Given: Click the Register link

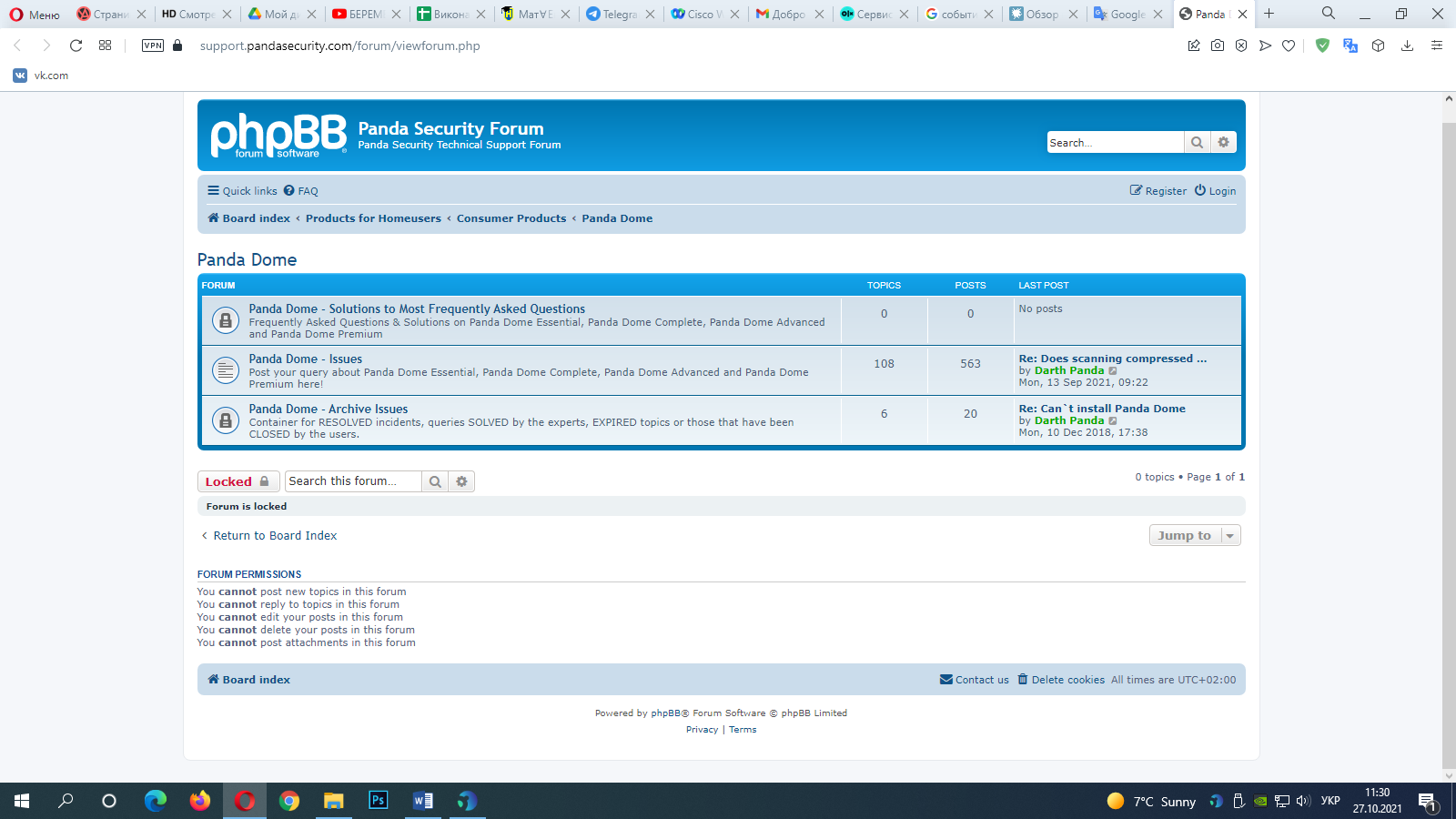Looking at the screenshot, I should point(1158,191).
